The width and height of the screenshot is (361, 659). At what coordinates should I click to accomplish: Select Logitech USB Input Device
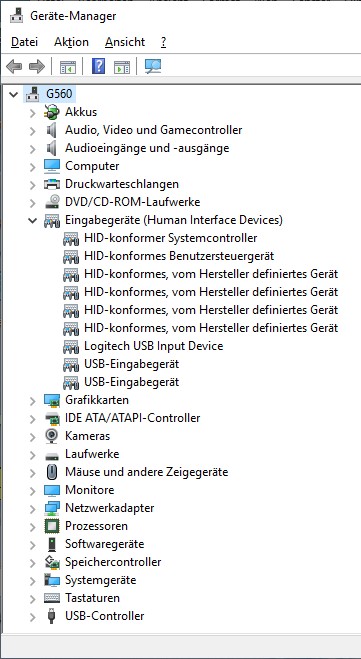(153, 346)
